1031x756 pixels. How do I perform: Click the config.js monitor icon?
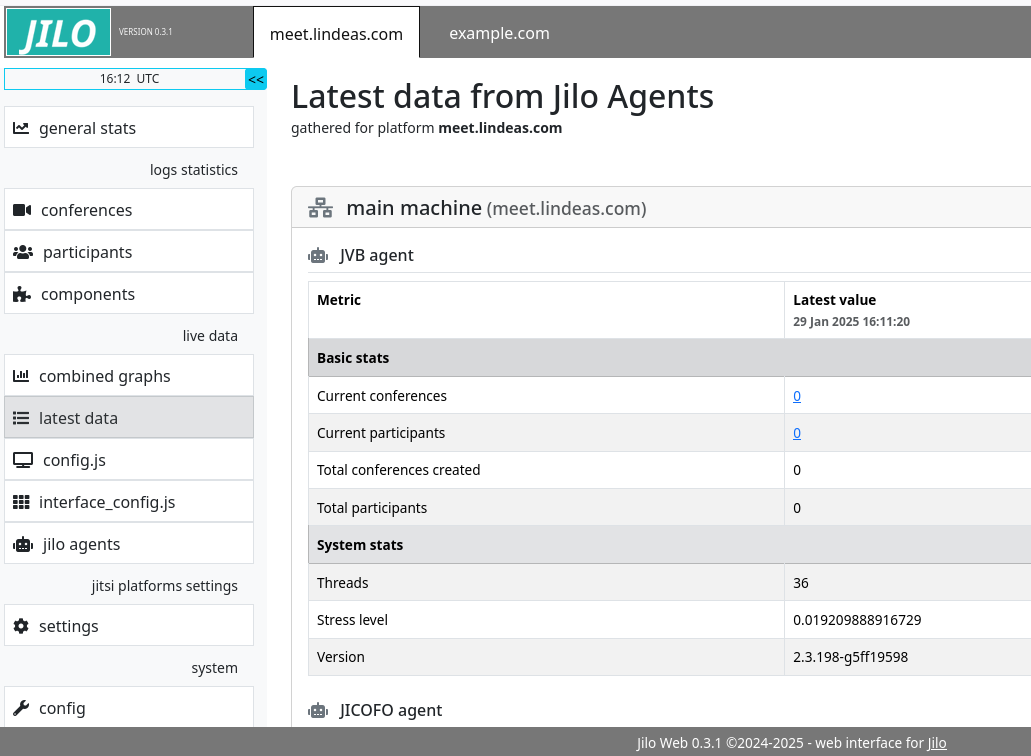[22, 460]
